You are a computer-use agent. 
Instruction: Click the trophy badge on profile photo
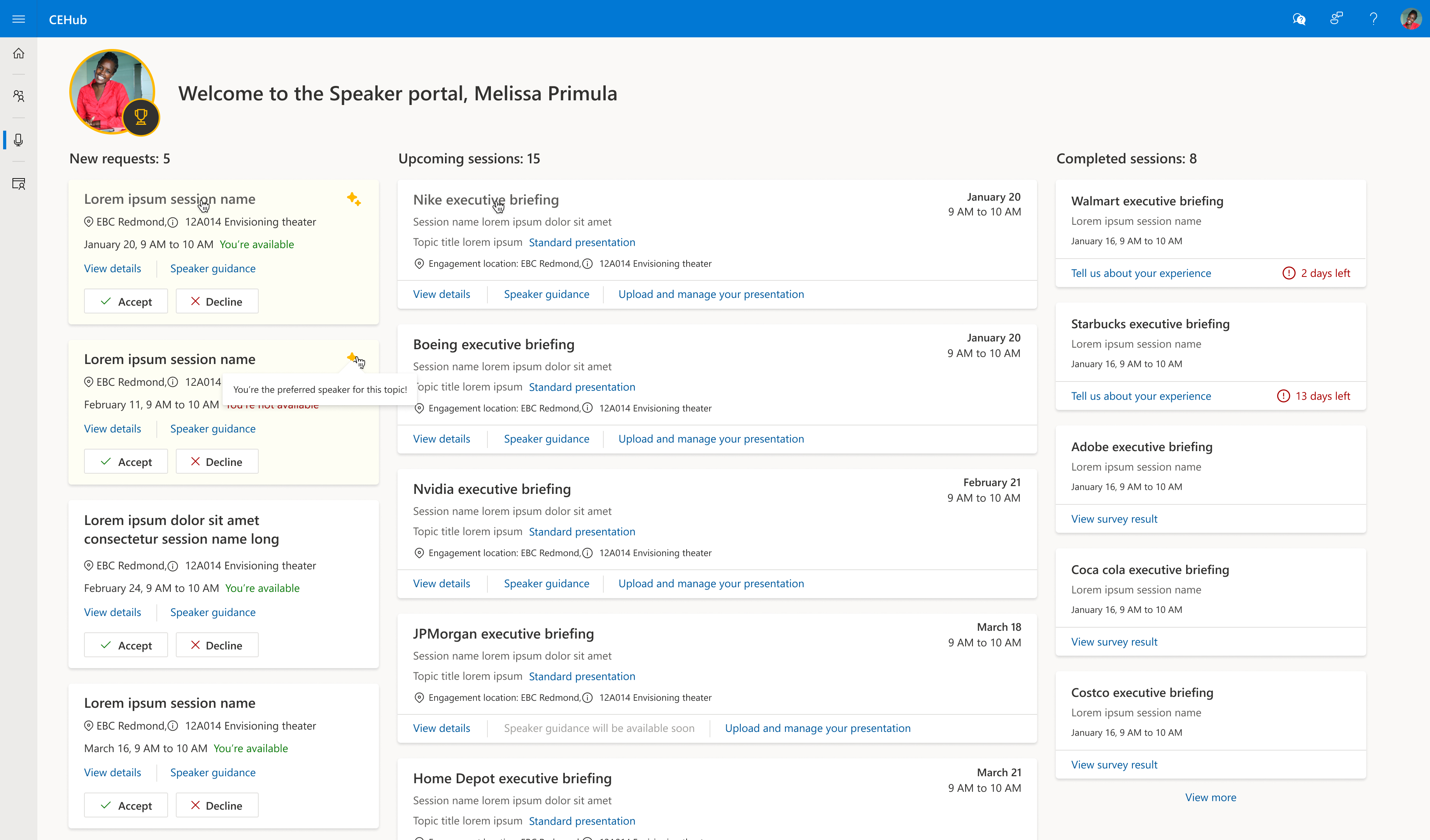click(141, 117)
